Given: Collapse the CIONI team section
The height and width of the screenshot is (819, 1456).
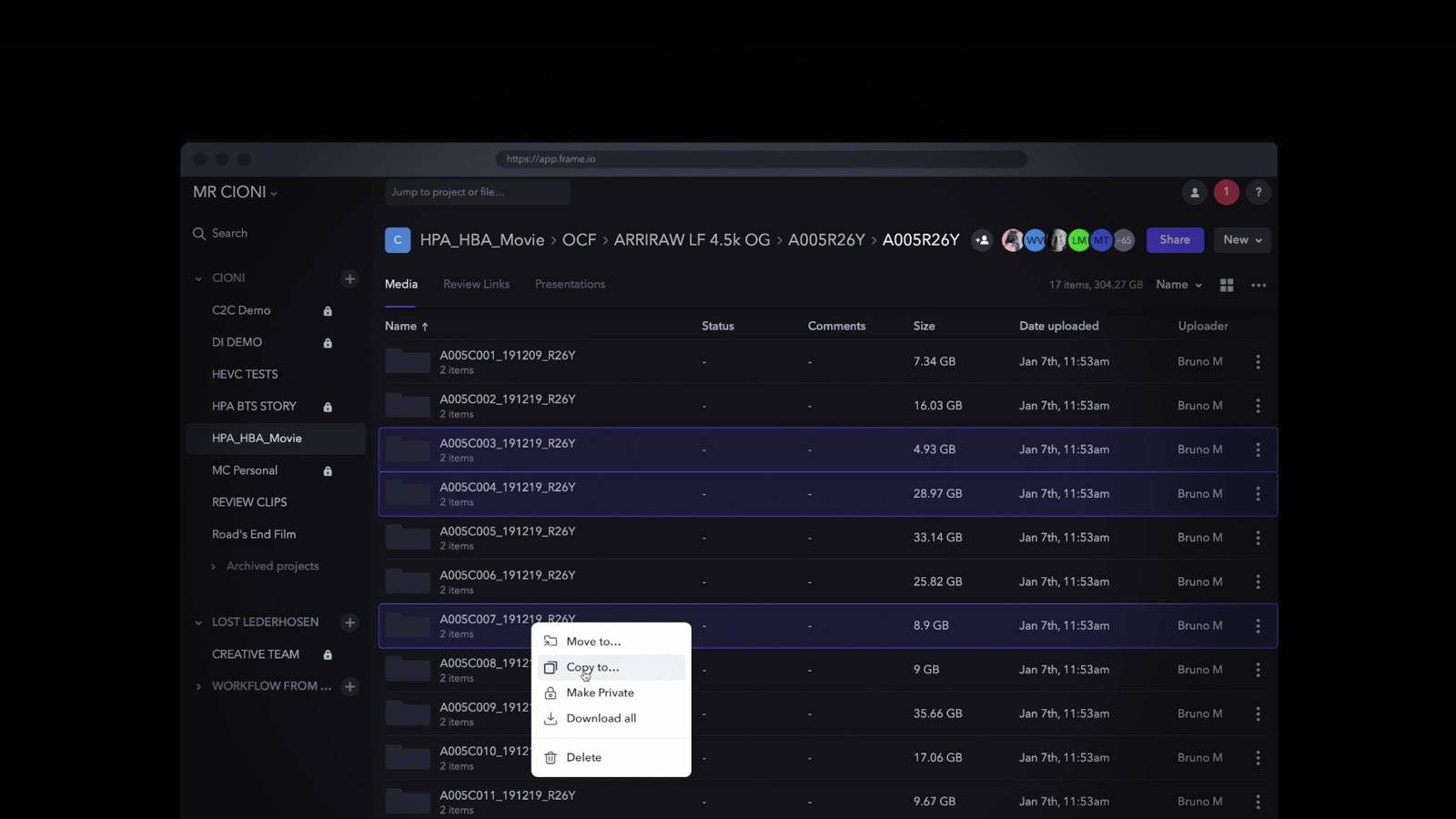Looking at the screenshot, I should click(x=198, y=278).
